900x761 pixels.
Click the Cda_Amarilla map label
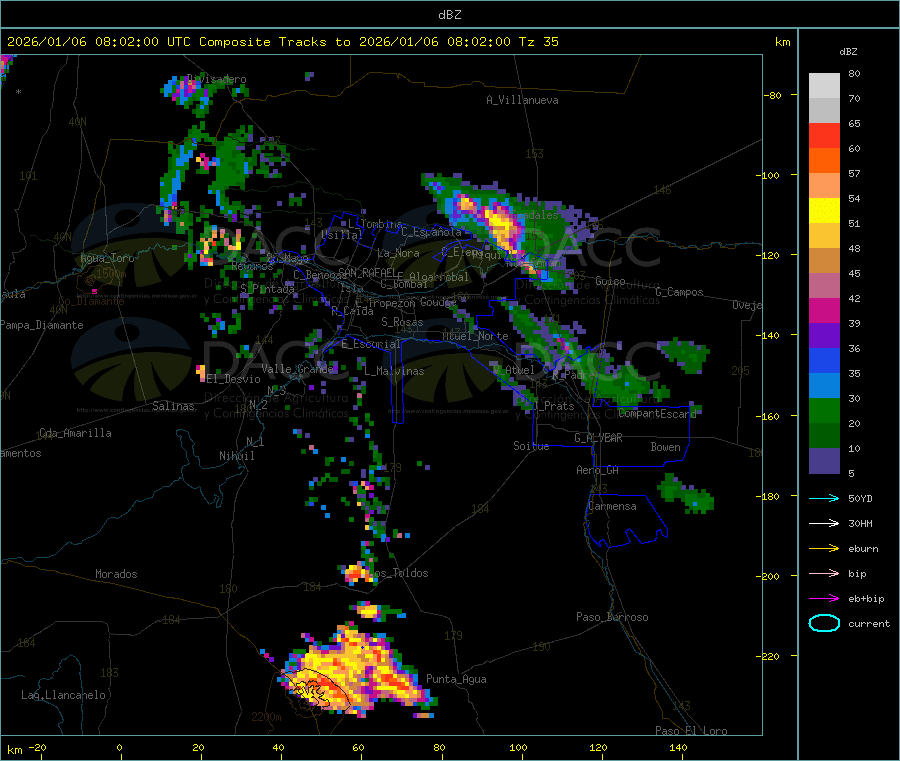75,433
